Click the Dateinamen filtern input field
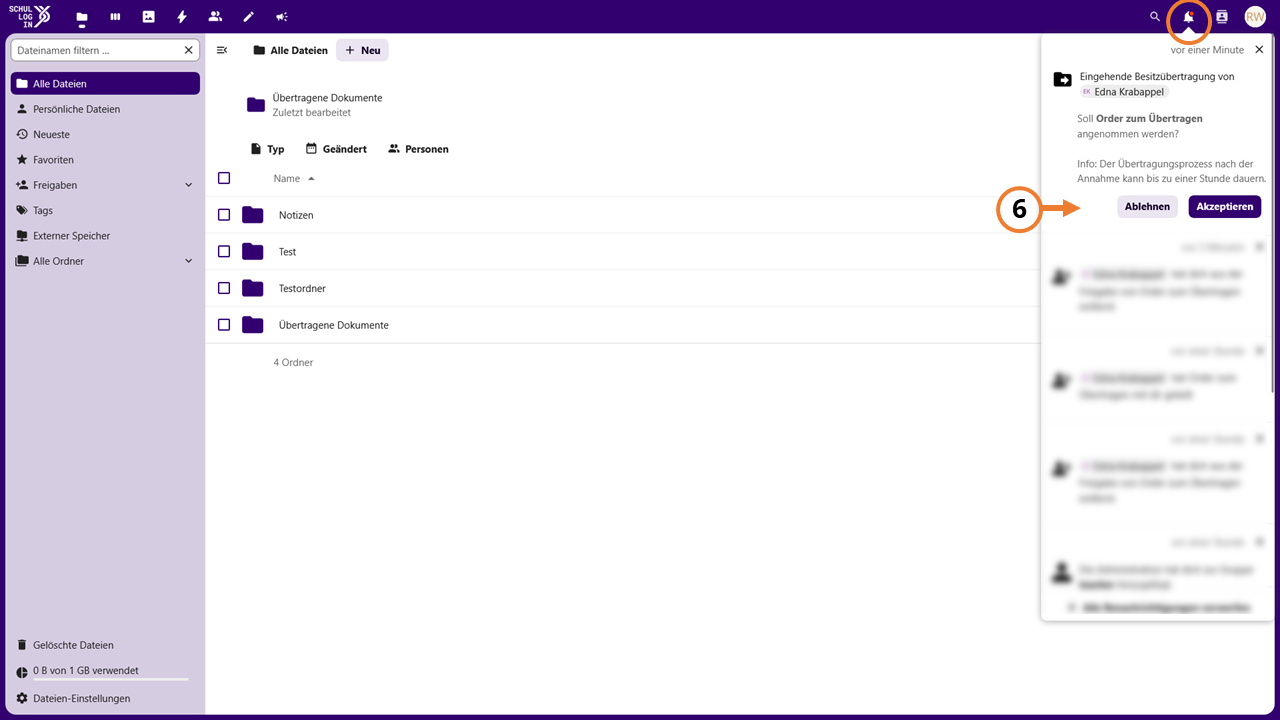 pos(96,50)
